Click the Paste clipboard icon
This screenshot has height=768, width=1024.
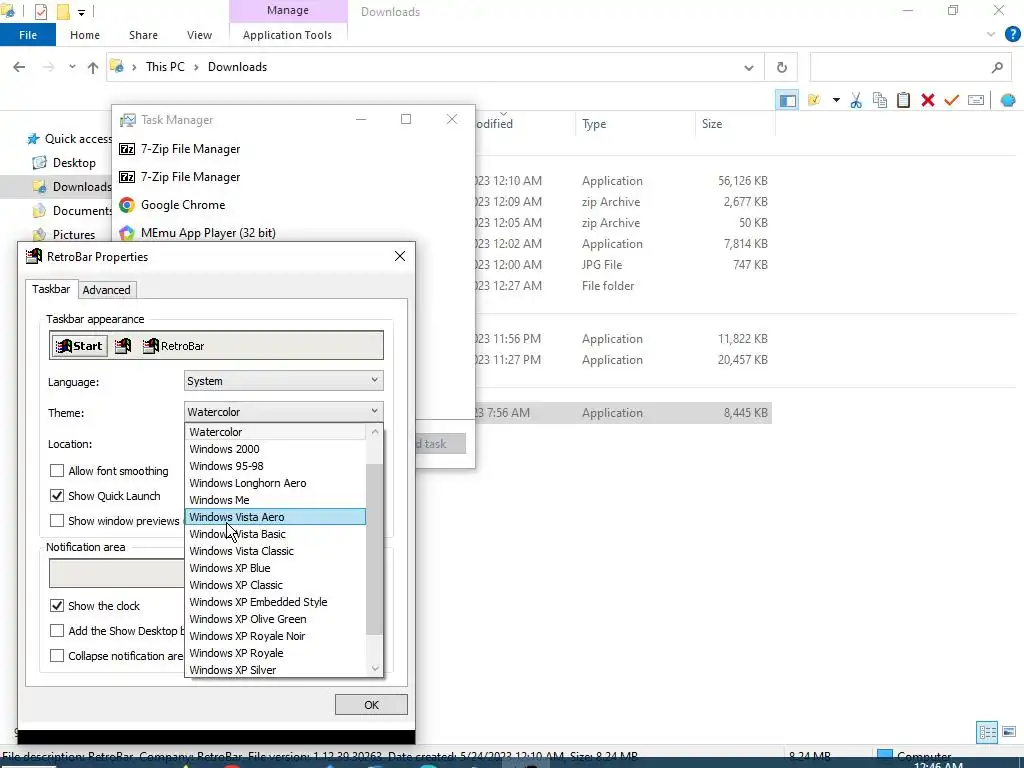pos(904,101)
